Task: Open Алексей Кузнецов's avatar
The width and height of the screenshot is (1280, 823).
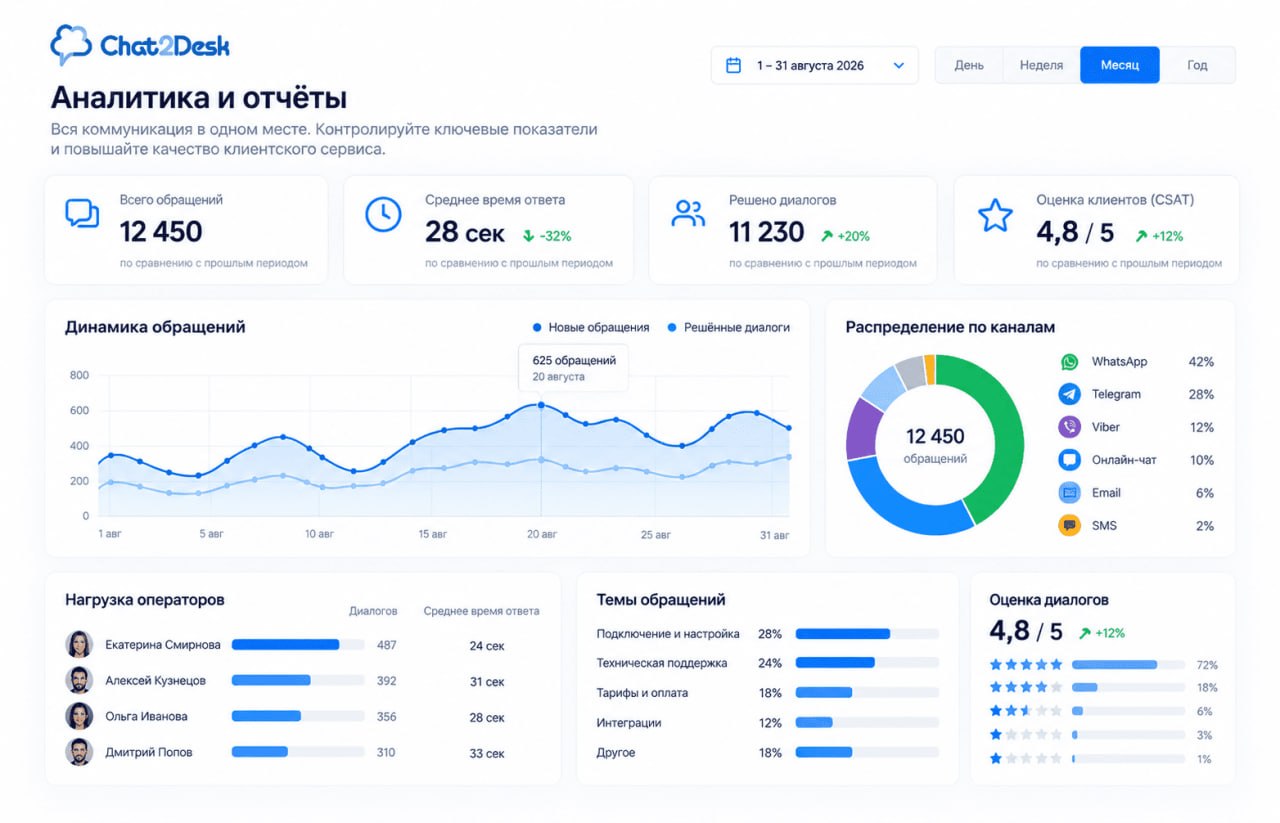Action: pos(79,680)
